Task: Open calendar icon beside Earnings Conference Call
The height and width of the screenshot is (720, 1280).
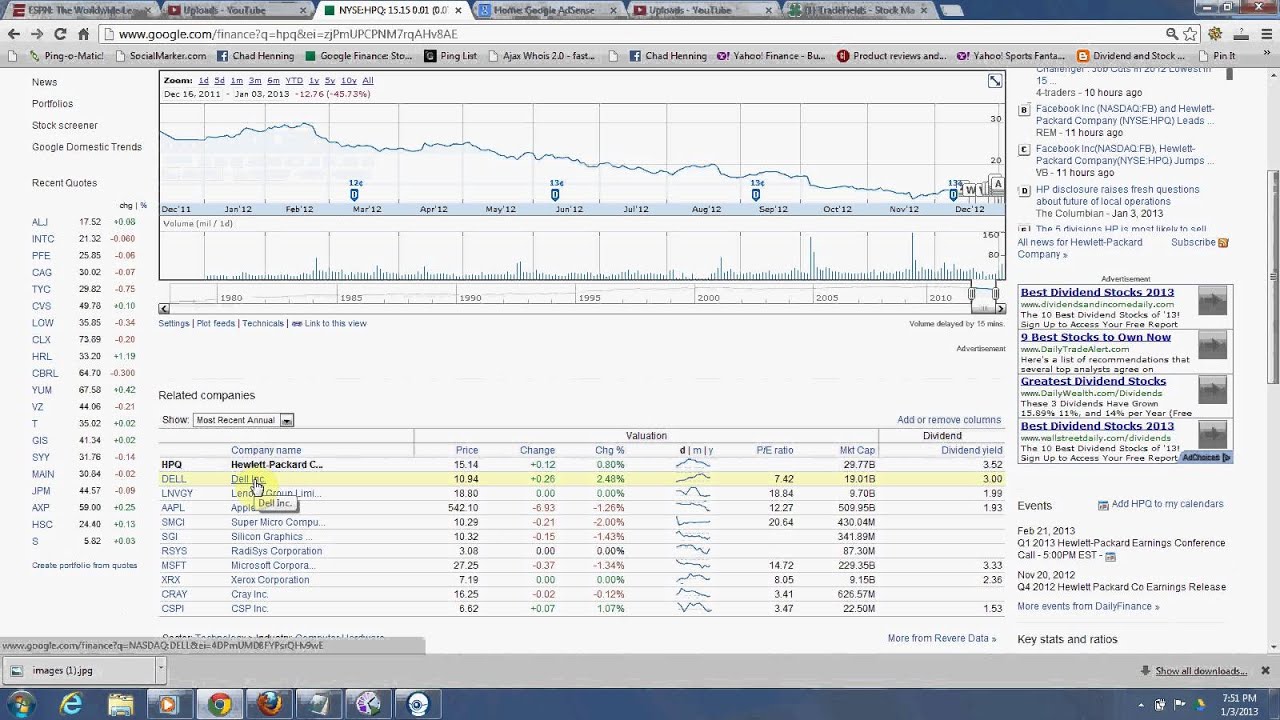Action: [x=1110, y=556]
